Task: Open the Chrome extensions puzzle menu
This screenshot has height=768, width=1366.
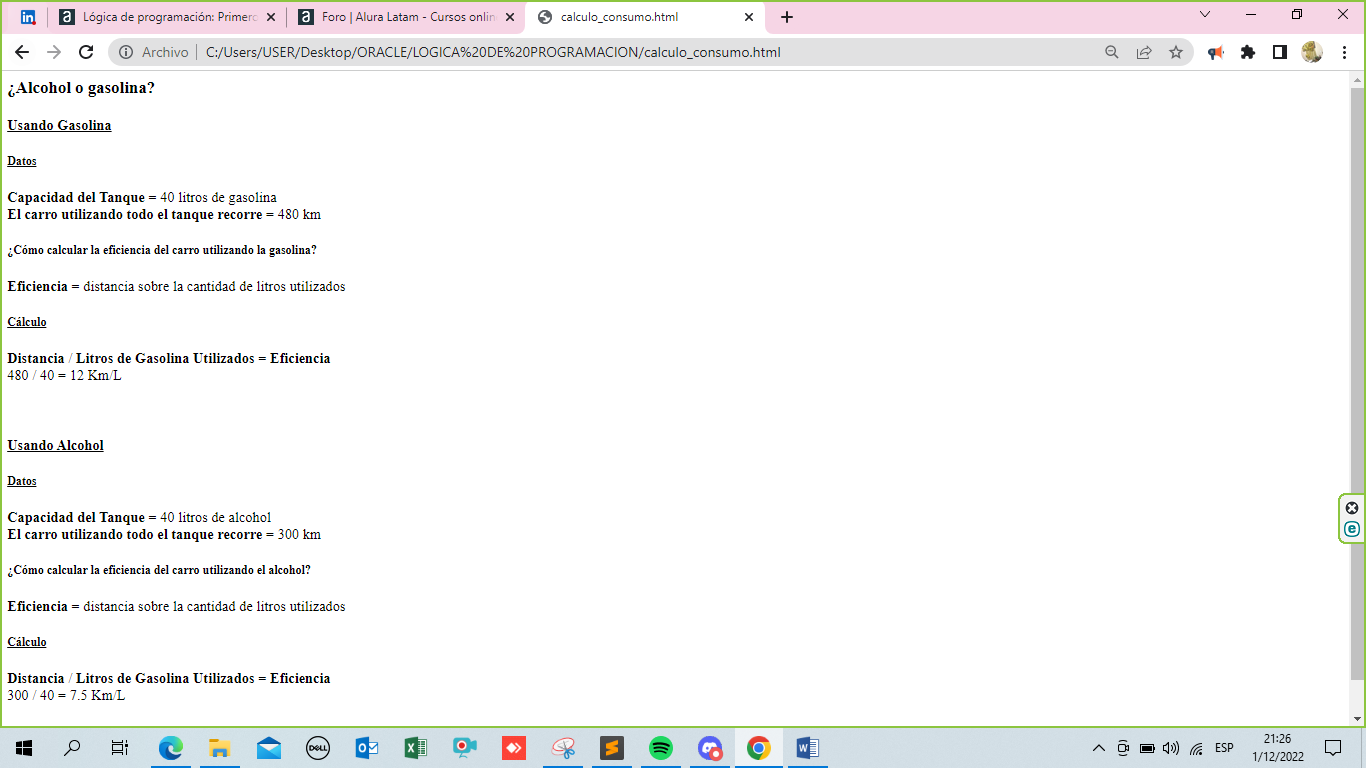Action: pyautogui.click(x=1248, y=52)
